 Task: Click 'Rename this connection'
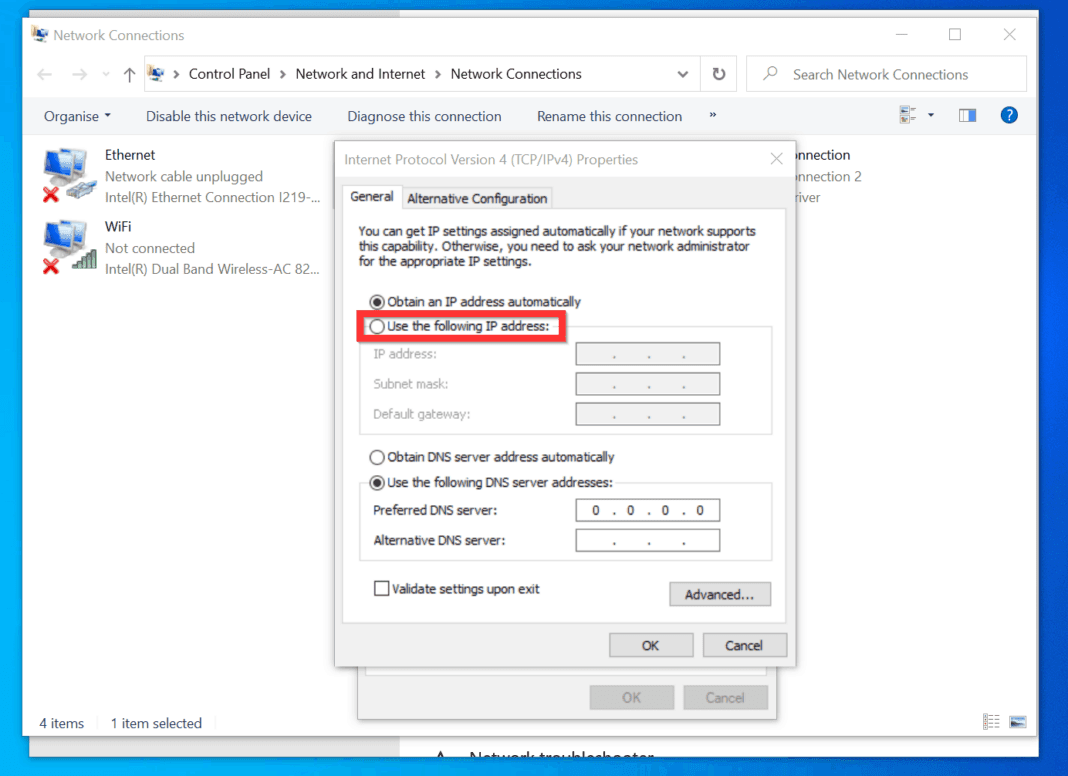pyautogui.click(x=610, y=117)
